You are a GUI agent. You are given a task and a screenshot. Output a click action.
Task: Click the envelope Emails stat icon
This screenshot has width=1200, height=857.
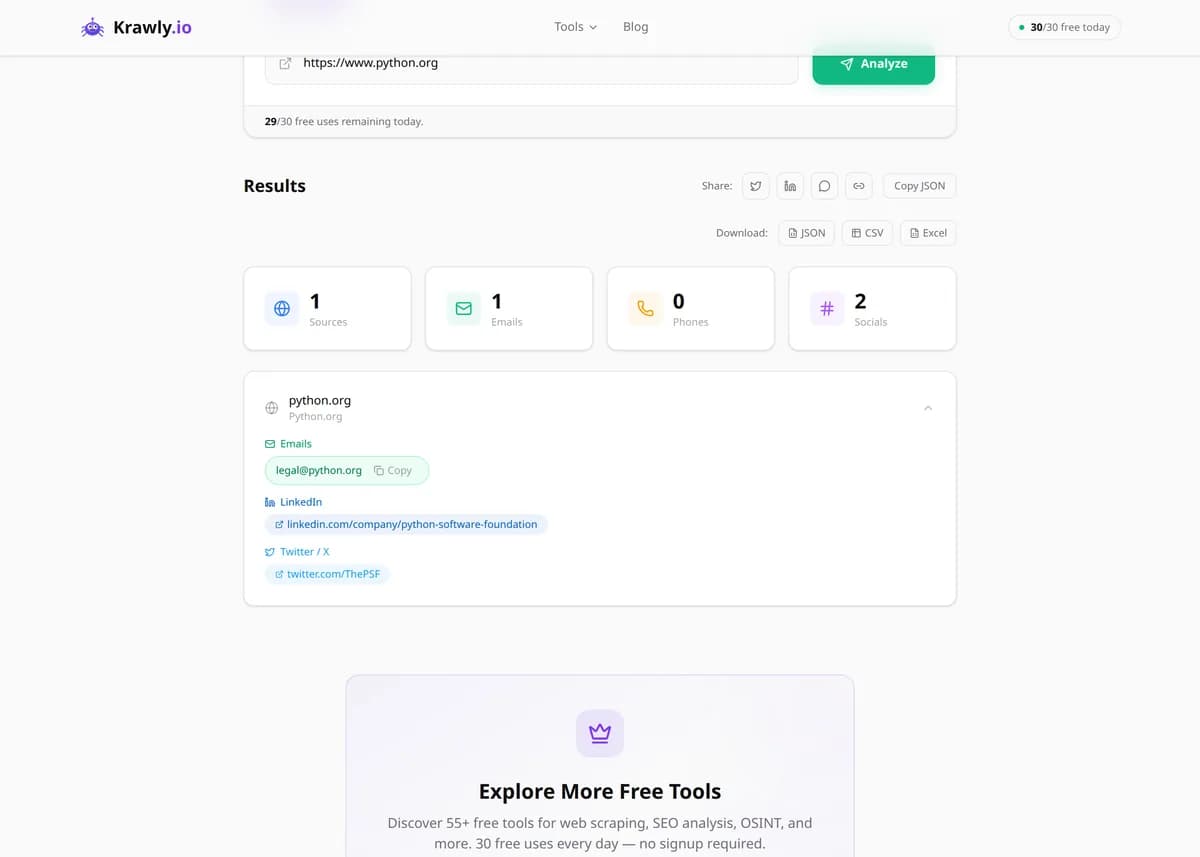click(x=464, y=309)
